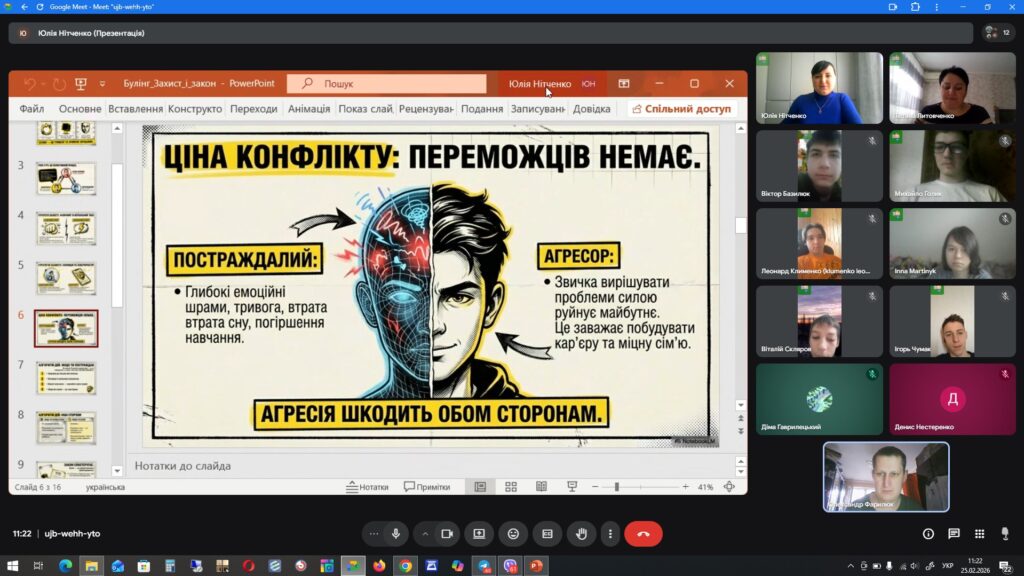Click the PowerPoint zoom slider
This screenshot has width=1024, height=576.
click(617, 487)
